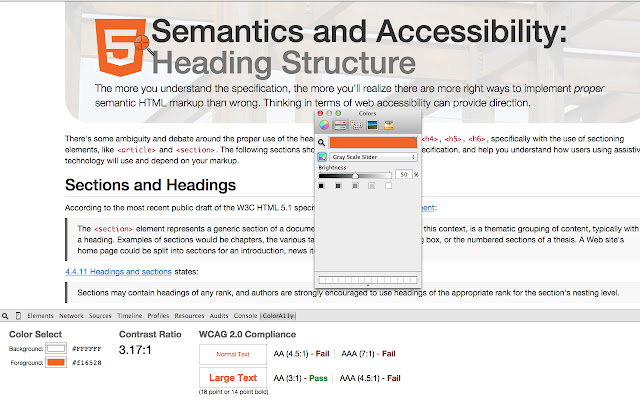Pick the light gray preset swatch
Image resolution: width=640 pixels, height=400 pixels.
[371, 186]
